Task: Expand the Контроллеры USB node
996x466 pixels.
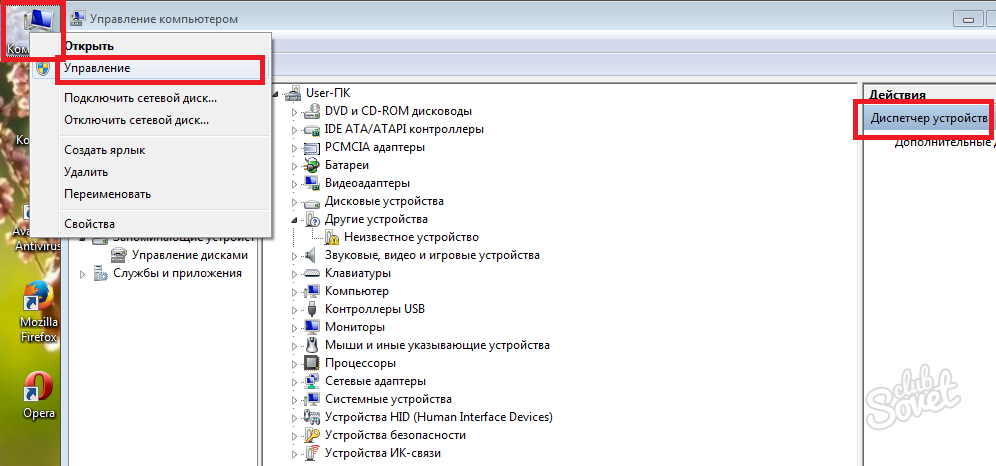Action: point(295,310)
